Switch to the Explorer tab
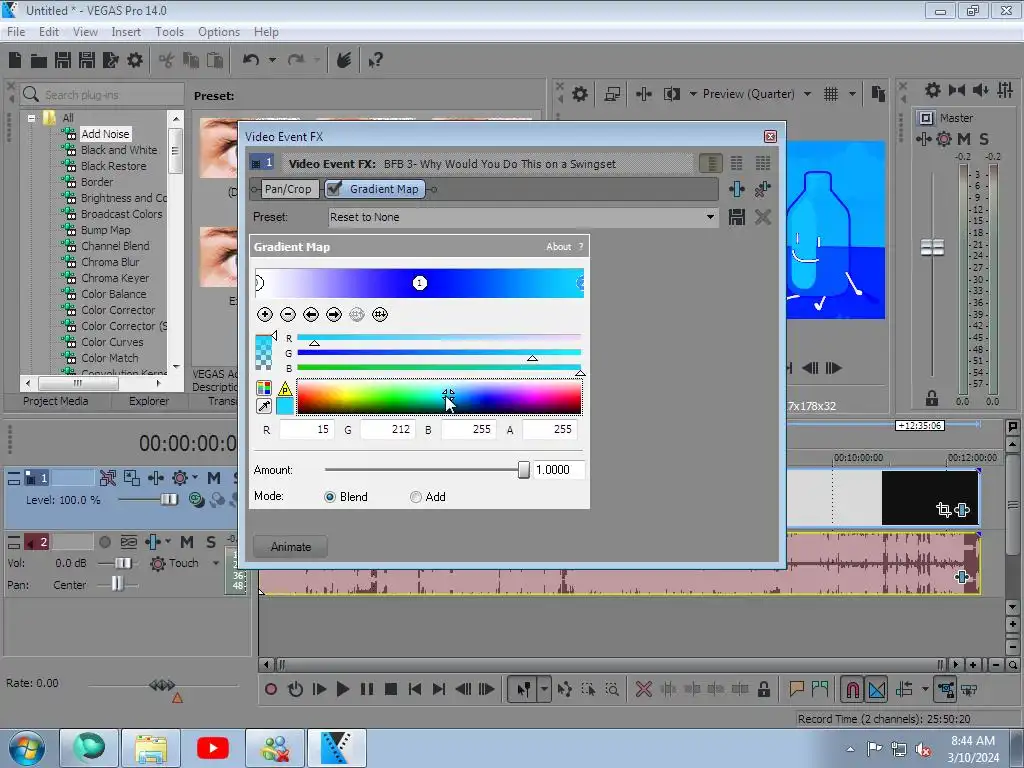Image resolution: width=1024 pixels, height=768 pixels. [149, 401]
